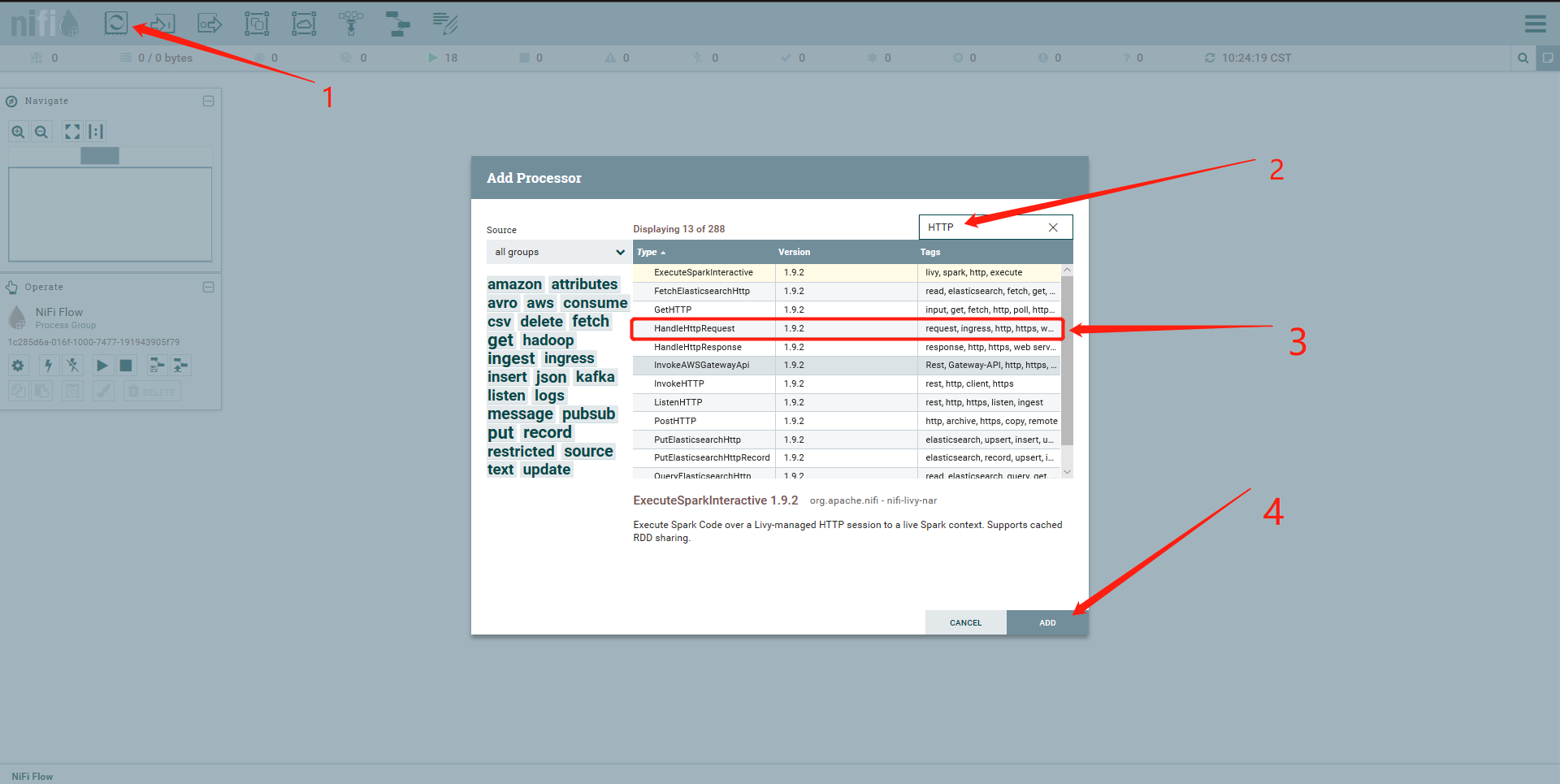Select the Processor icon in top toolbar

pyautogui.click(x=116, y=23)
